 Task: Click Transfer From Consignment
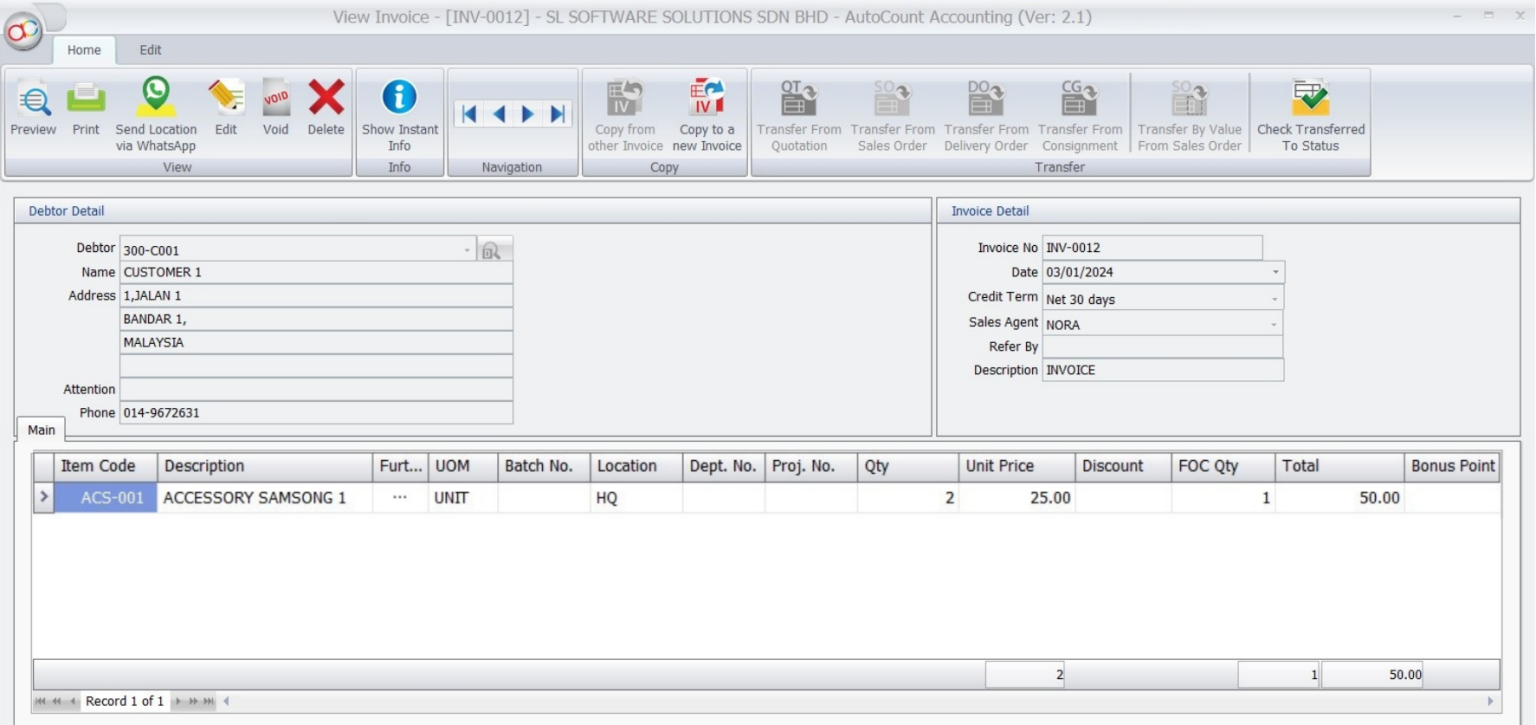coord(1080,115)
